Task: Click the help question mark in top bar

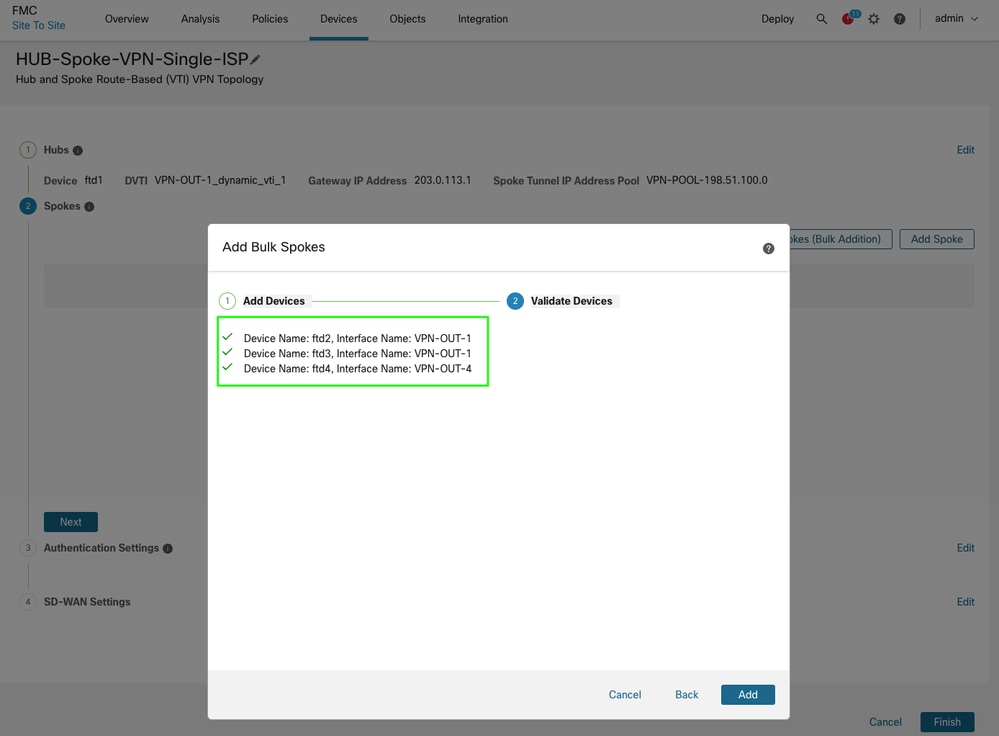Action: (x=899, y=19)
